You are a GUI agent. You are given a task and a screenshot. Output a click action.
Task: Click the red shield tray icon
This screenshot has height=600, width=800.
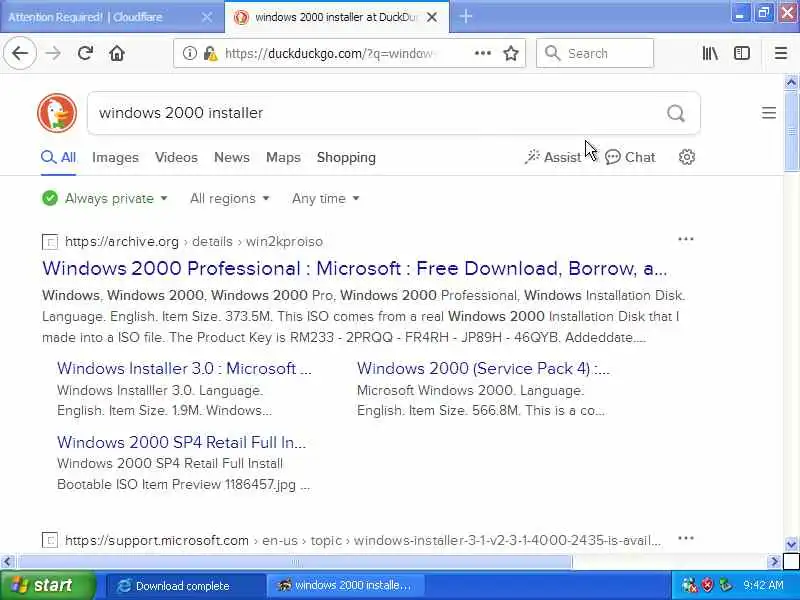pyautogui.click(x=707, y=585)
